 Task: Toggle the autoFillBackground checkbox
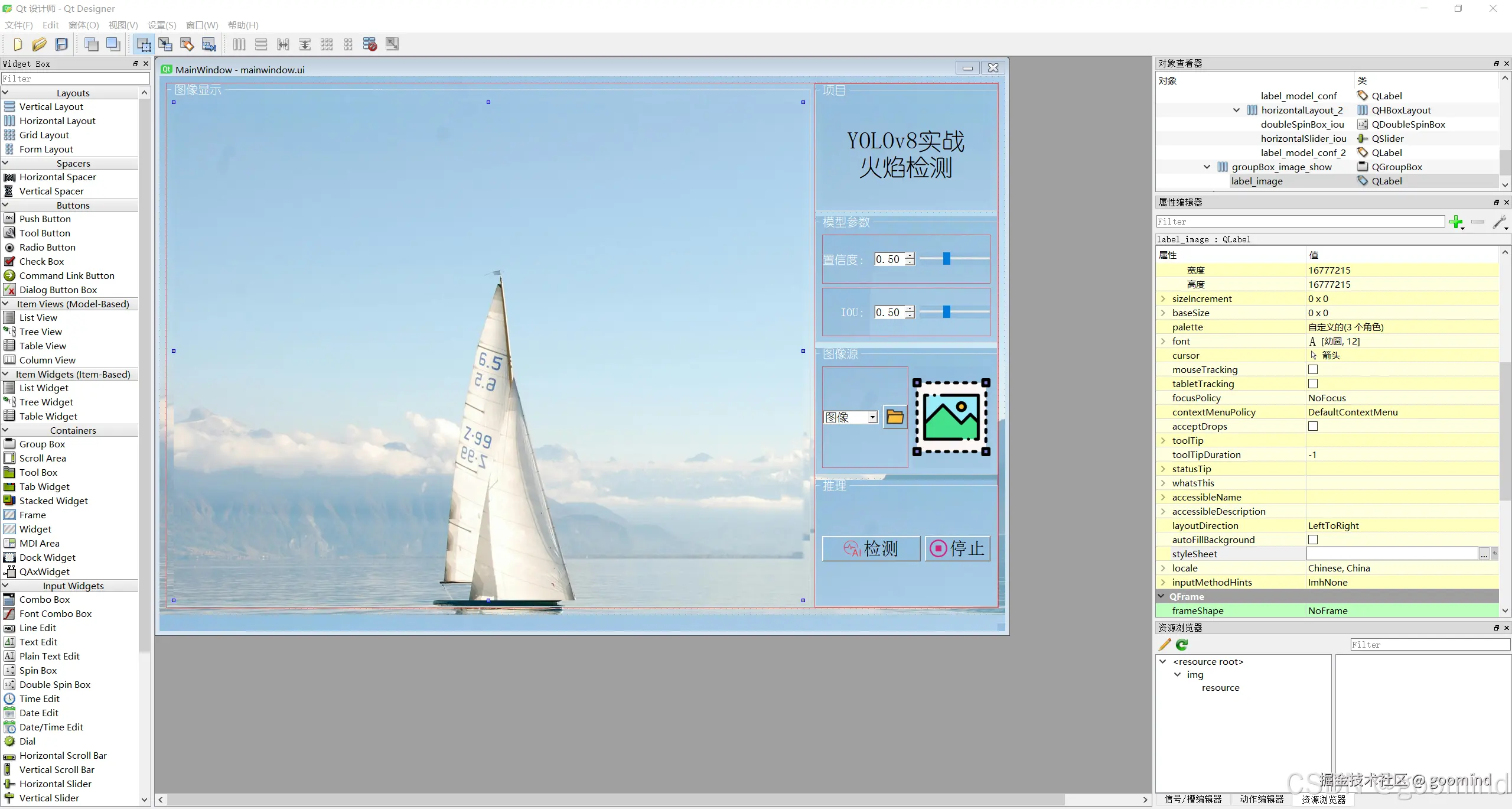click(1313, 540)
